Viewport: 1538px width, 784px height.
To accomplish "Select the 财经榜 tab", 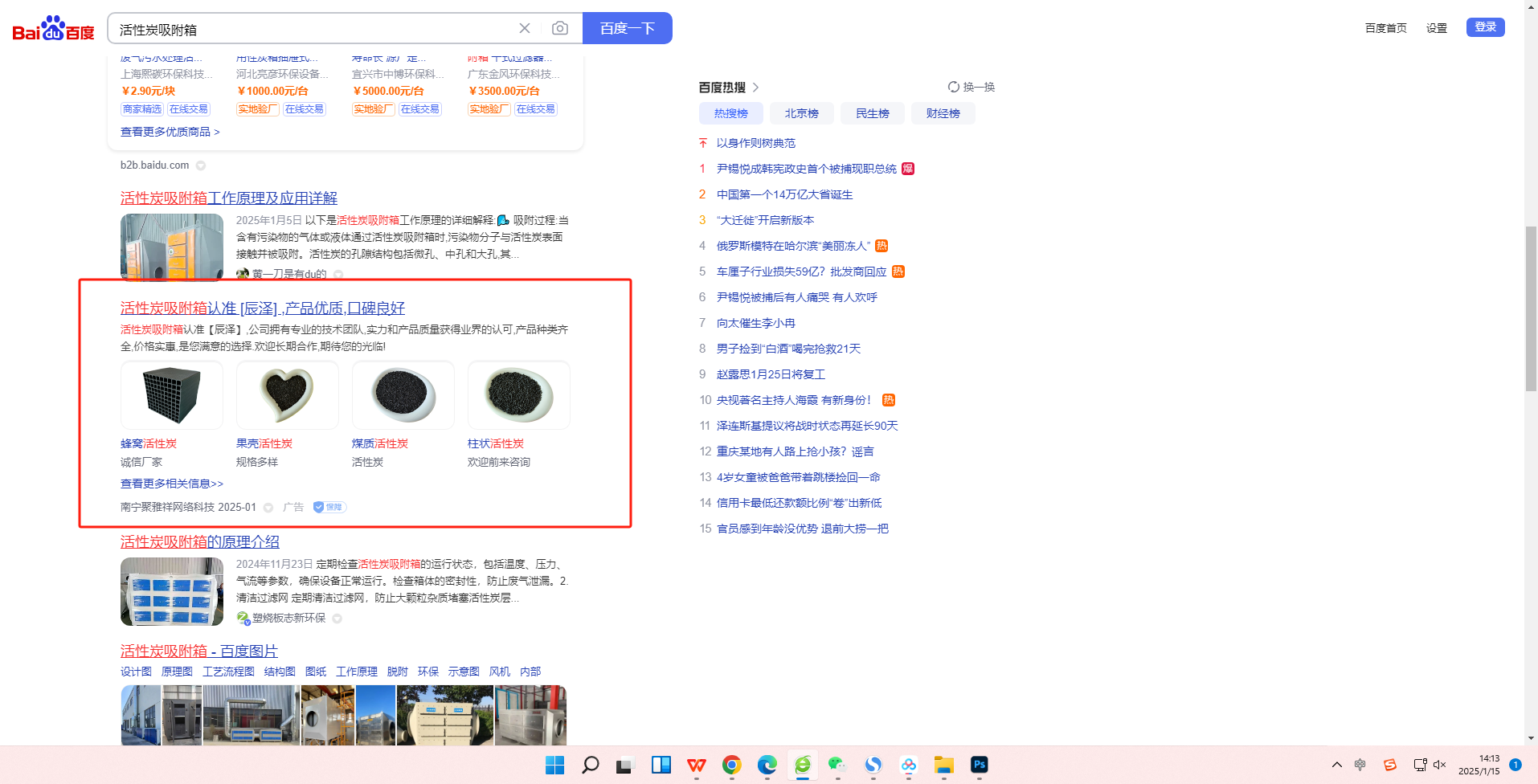I will [943, 113].
